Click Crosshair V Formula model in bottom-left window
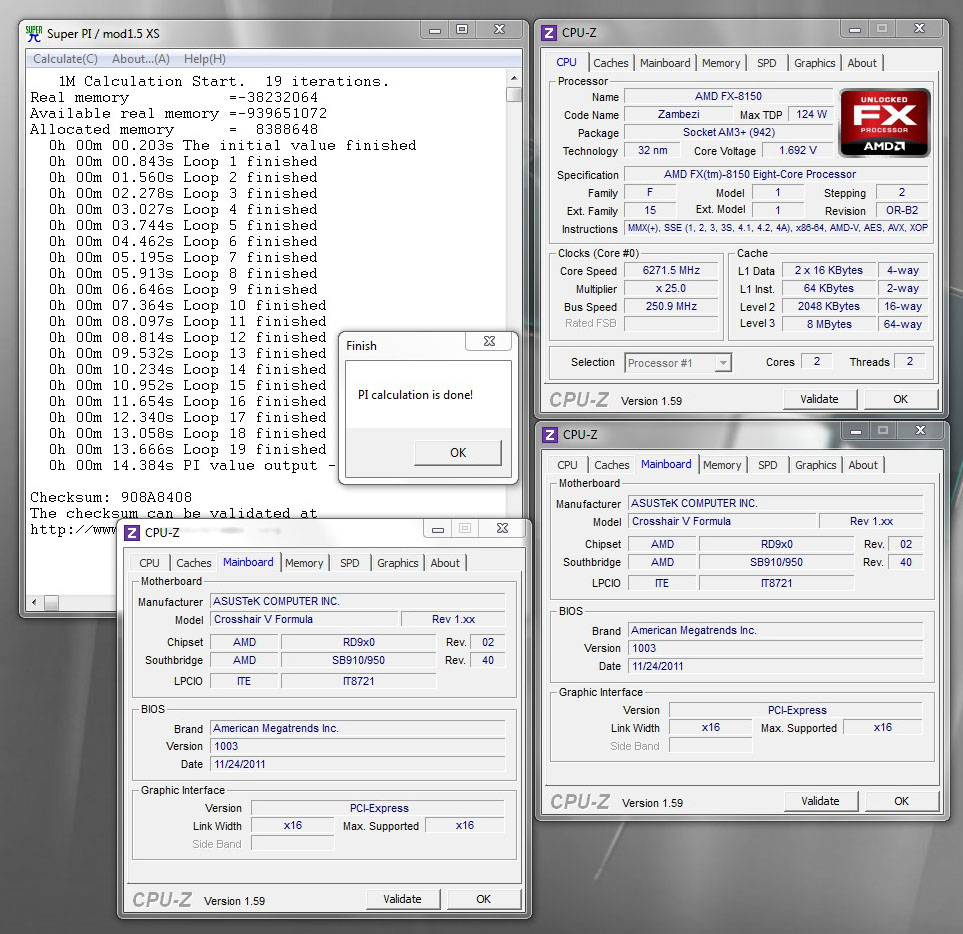963x934 pixels. [305, 619]
